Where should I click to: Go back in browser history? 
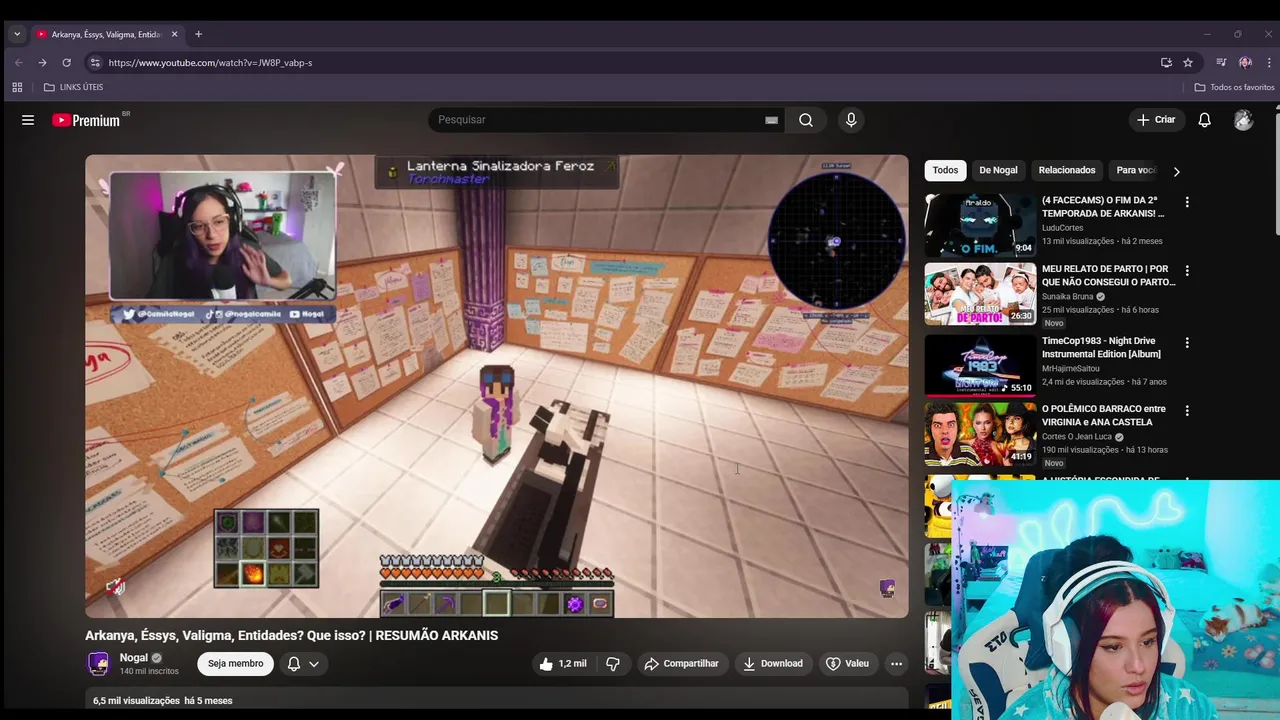point(18,62)
